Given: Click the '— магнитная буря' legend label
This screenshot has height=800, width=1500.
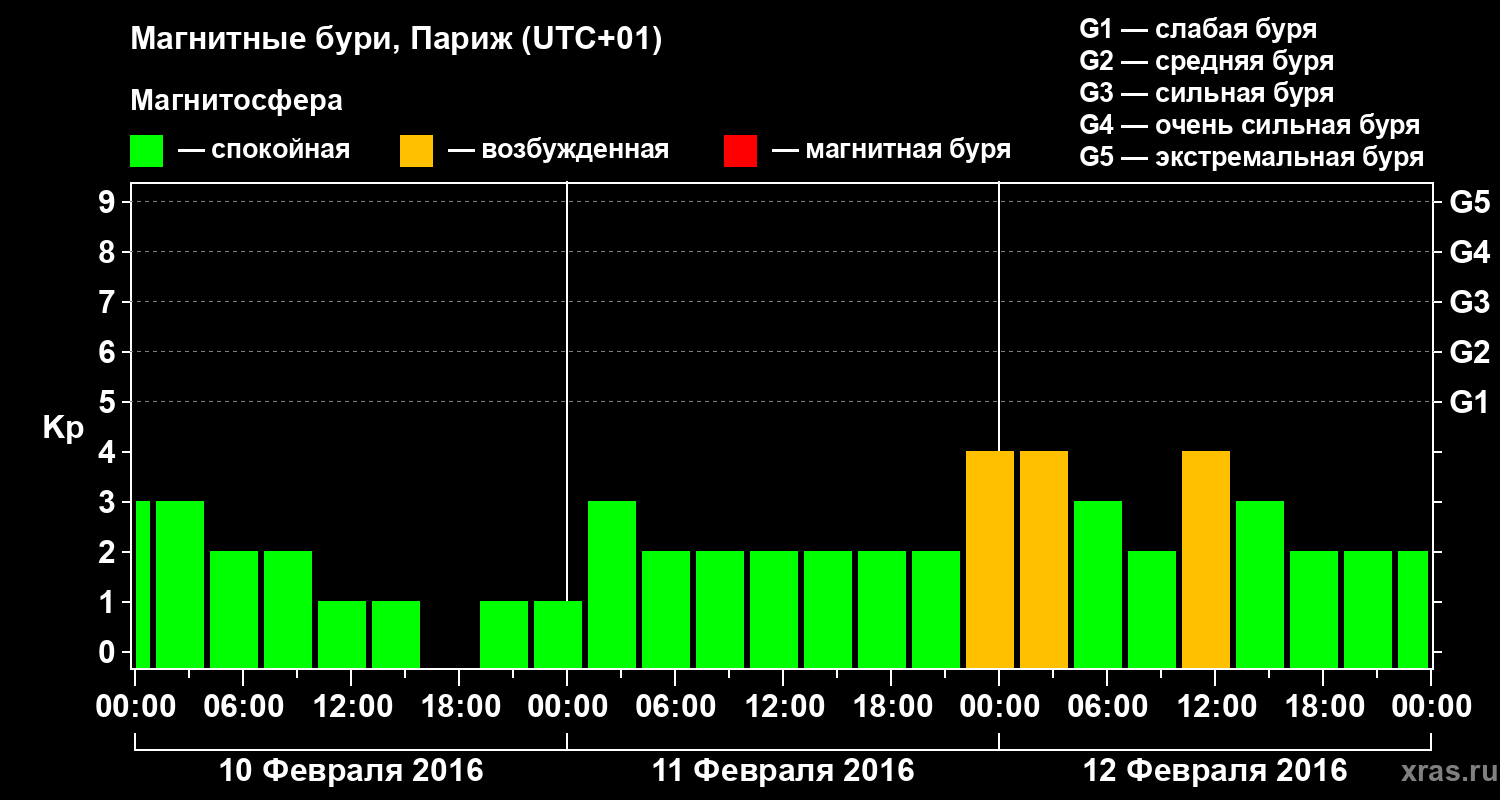Looking at the screenshot, I should (891, 151).
